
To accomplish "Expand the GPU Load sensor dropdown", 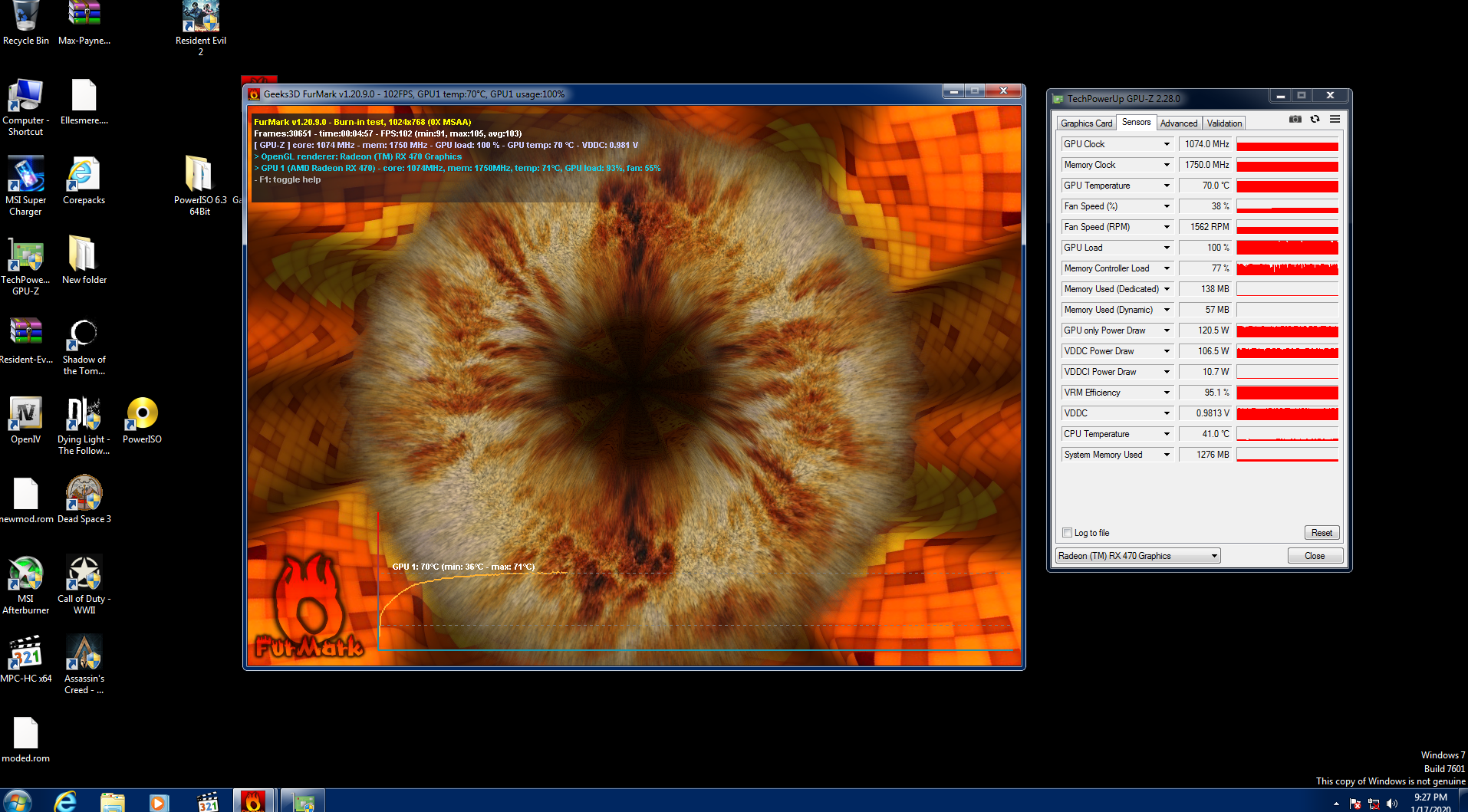I will pyautogui.click(x=1167, y=248).
